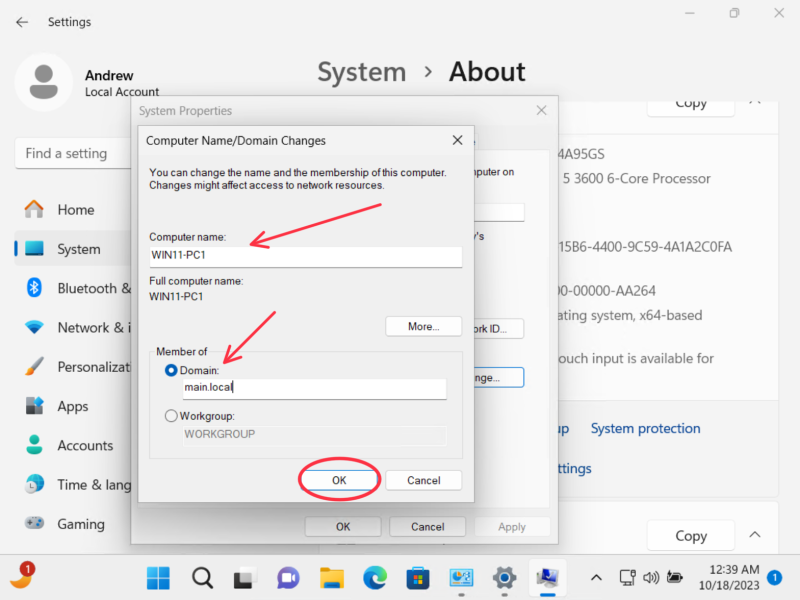Open the Apps settings section
Viewport: 800px width, 600px height.
[75, 406]
